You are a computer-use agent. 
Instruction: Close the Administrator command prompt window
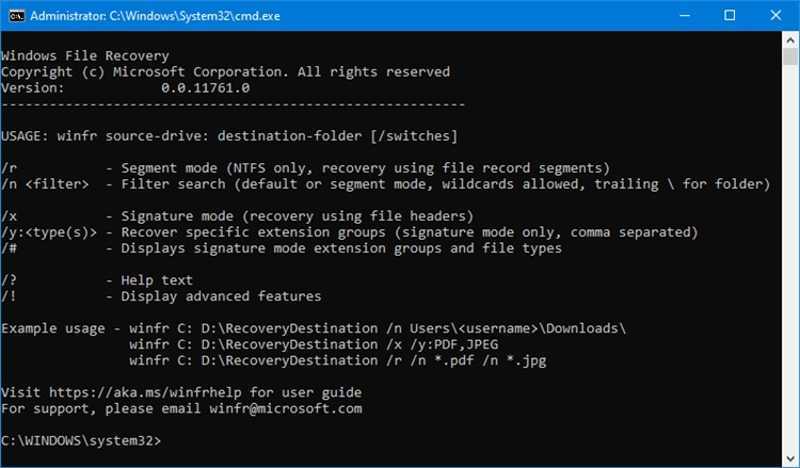coord(776,15)
